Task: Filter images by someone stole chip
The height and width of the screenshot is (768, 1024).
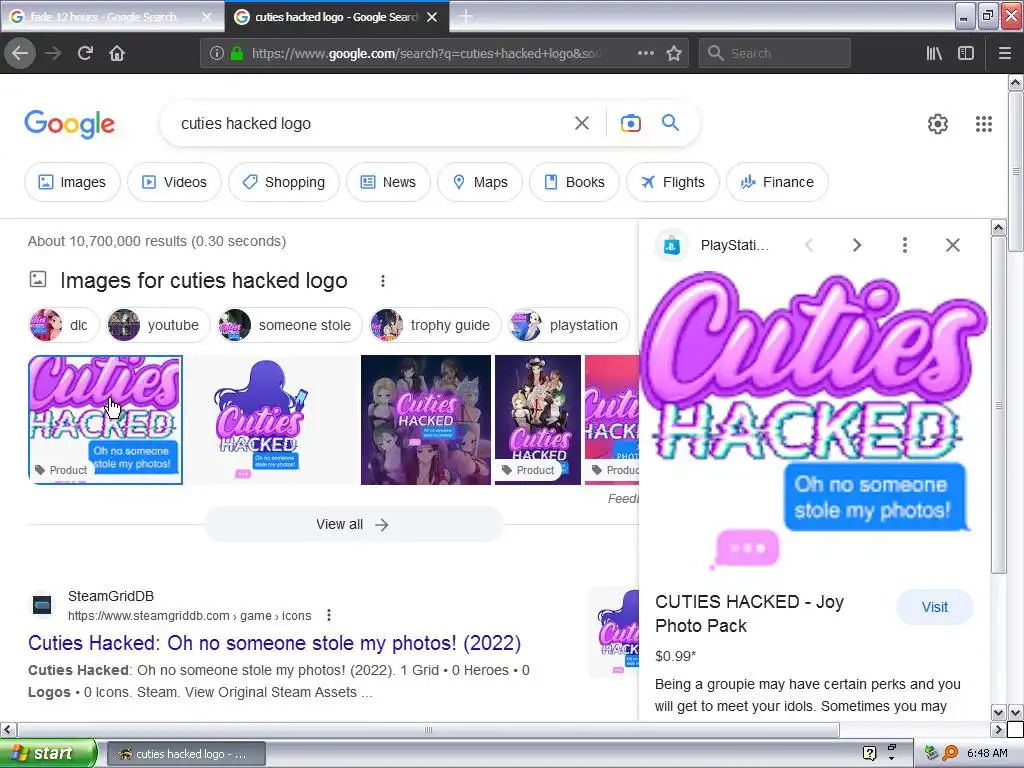Action: 290,325
